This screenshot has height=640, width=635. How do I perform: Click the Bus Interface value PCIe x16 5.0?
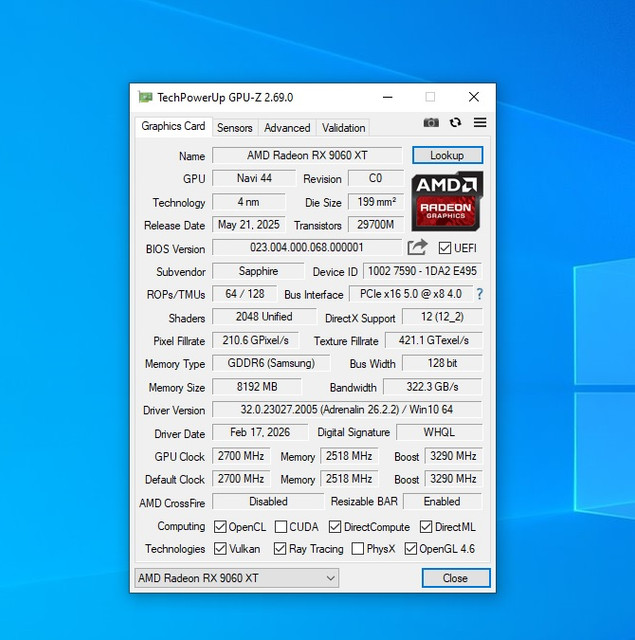tap(411, 294)
